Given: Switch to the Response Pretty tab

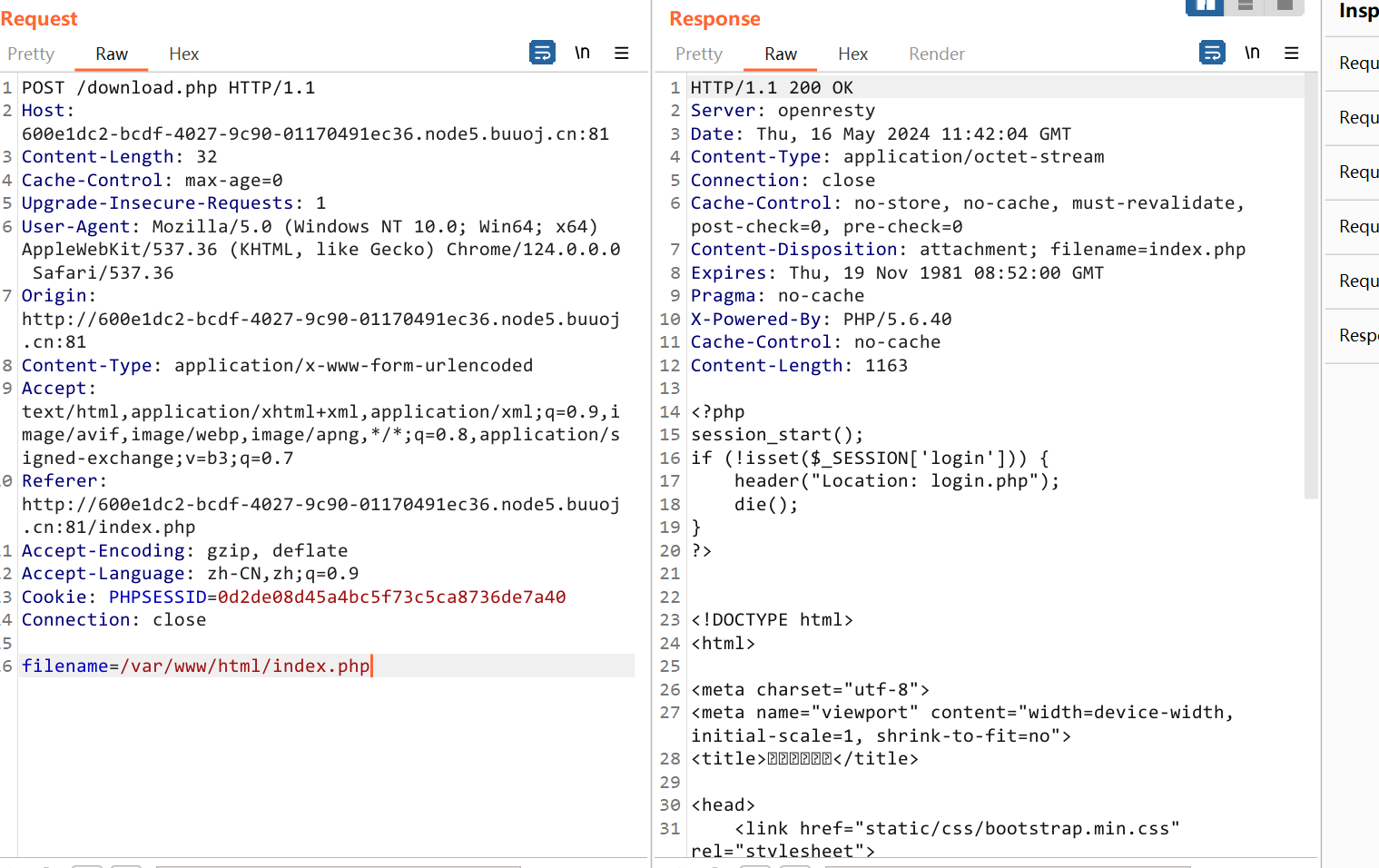Looking at the screenshot, I should 699,54.
